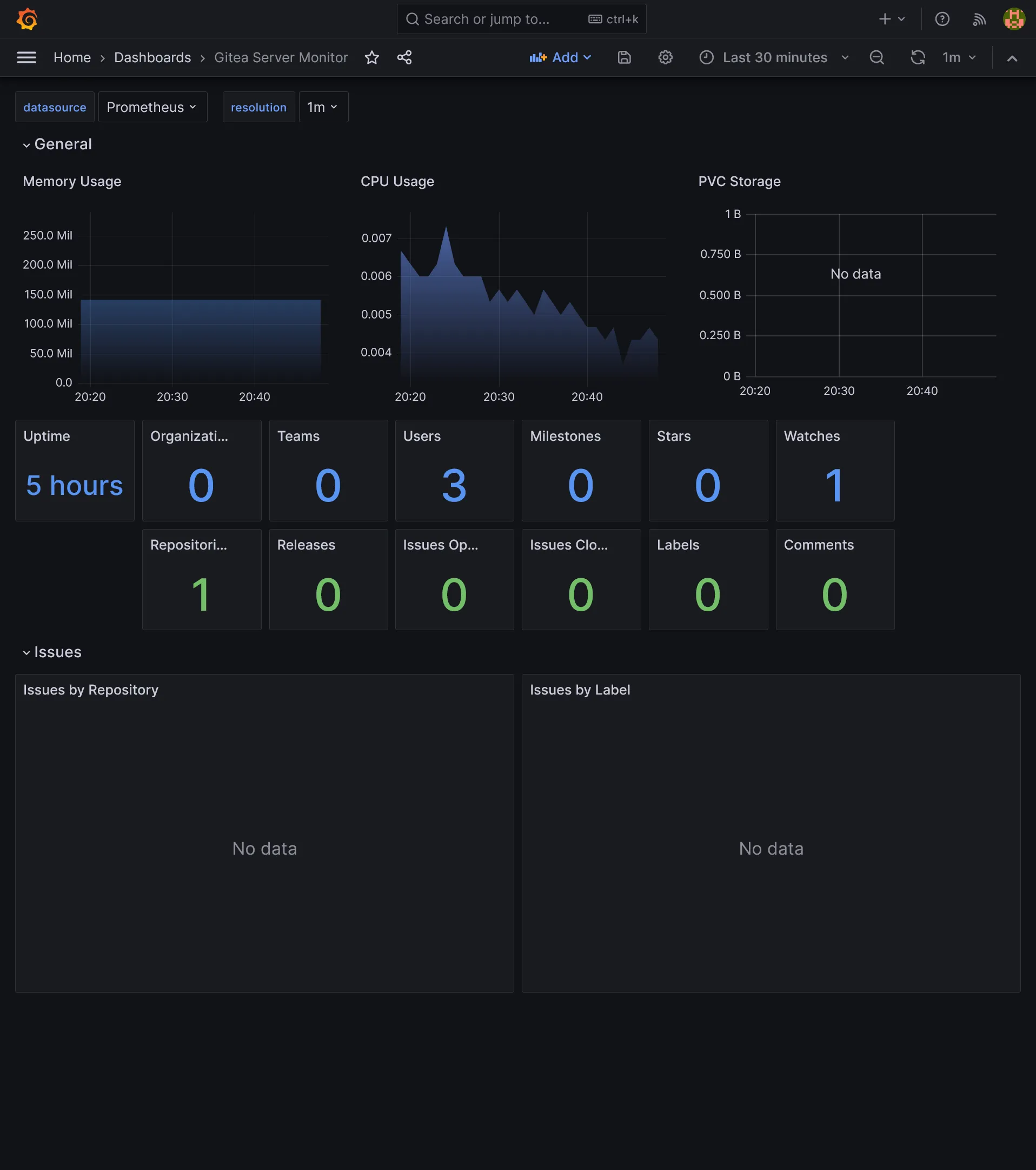Zoom out the time range
Screen dimensions: 1036x1170
pos(877,57)
